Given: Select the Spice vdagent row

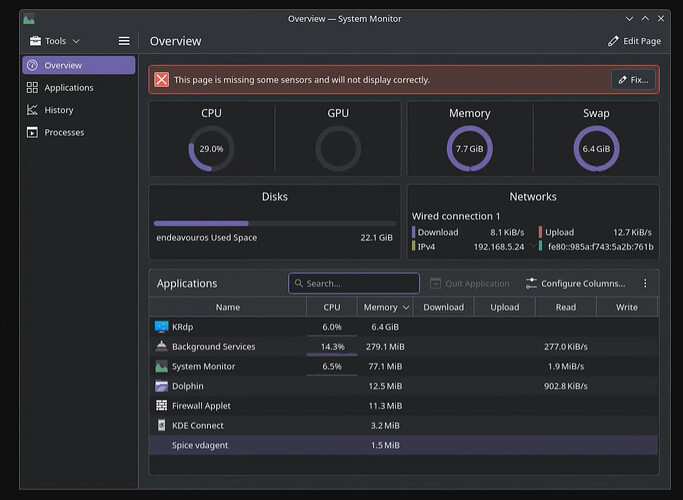Looking at the screenshot, I should click(x=200, y=445).
